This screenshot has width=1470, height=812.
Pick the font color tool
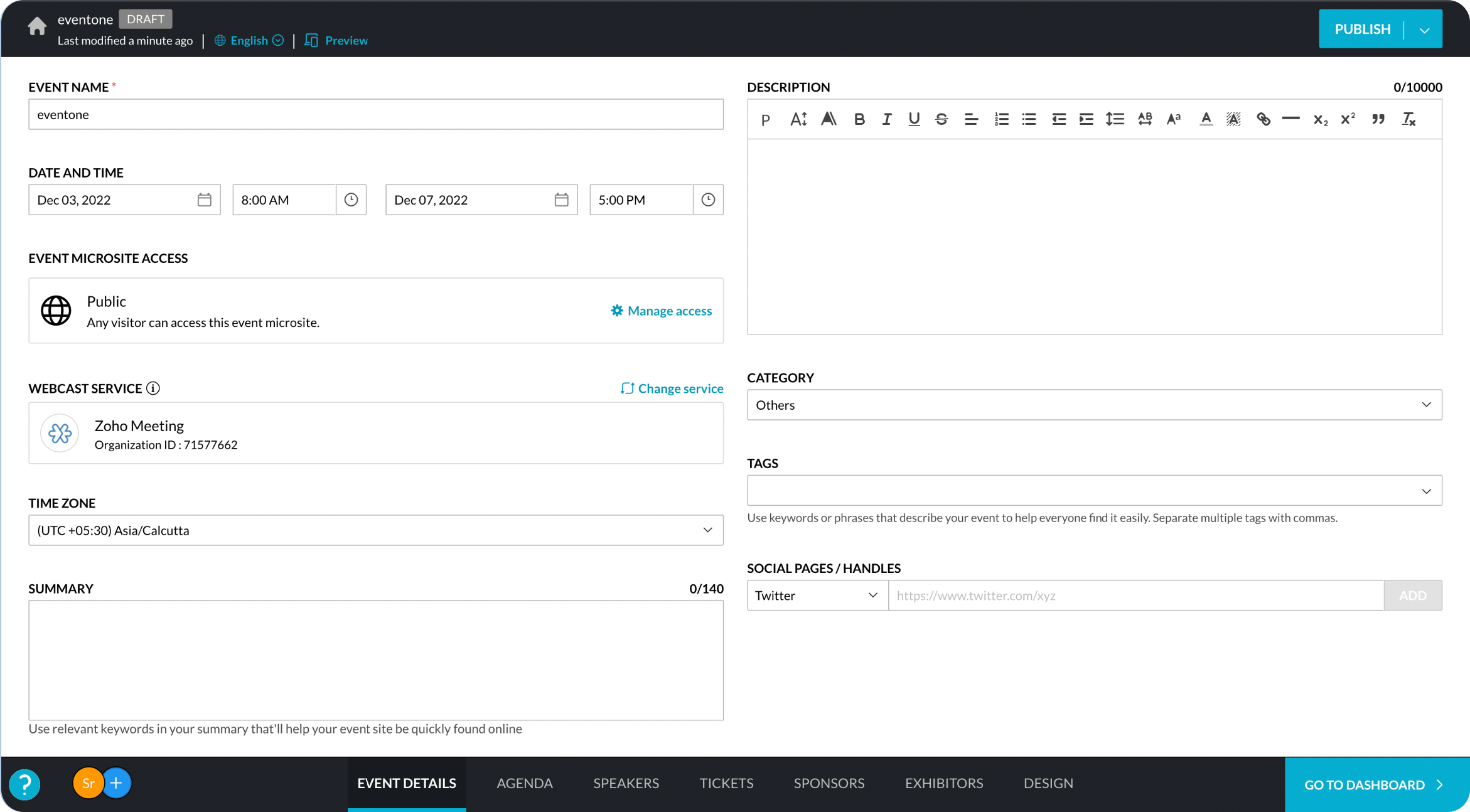tap(1205, 119)
